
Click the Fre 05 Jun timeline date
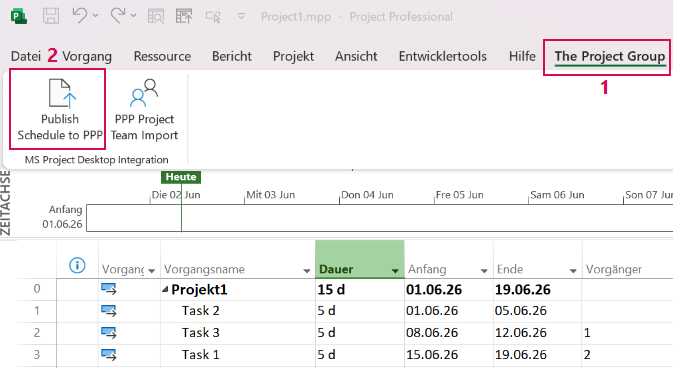(460, 195)
